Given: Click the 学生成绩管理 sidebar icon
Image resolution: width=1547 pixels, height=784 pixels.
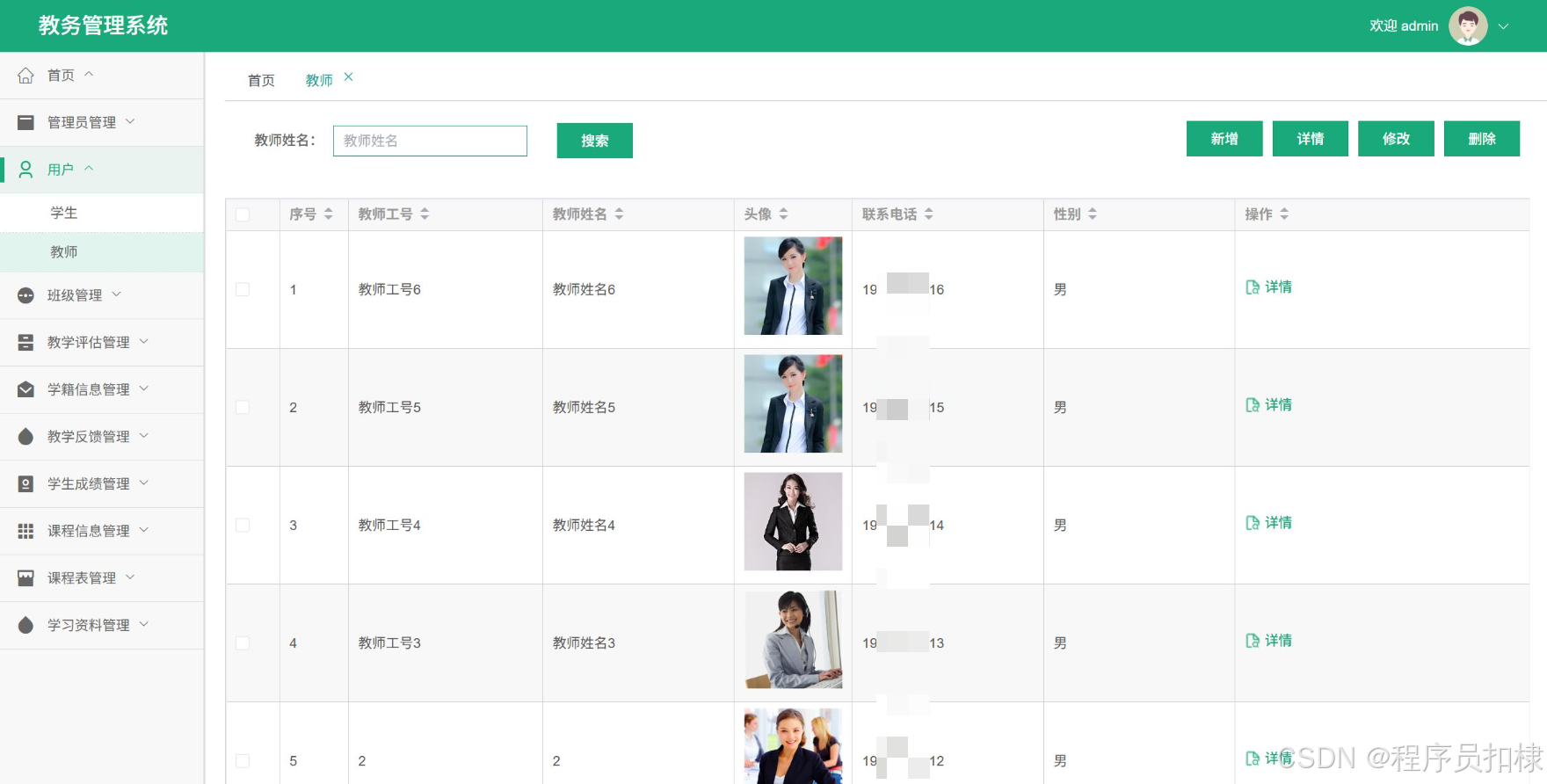Looking at the screenshot, I should [26, 483].
